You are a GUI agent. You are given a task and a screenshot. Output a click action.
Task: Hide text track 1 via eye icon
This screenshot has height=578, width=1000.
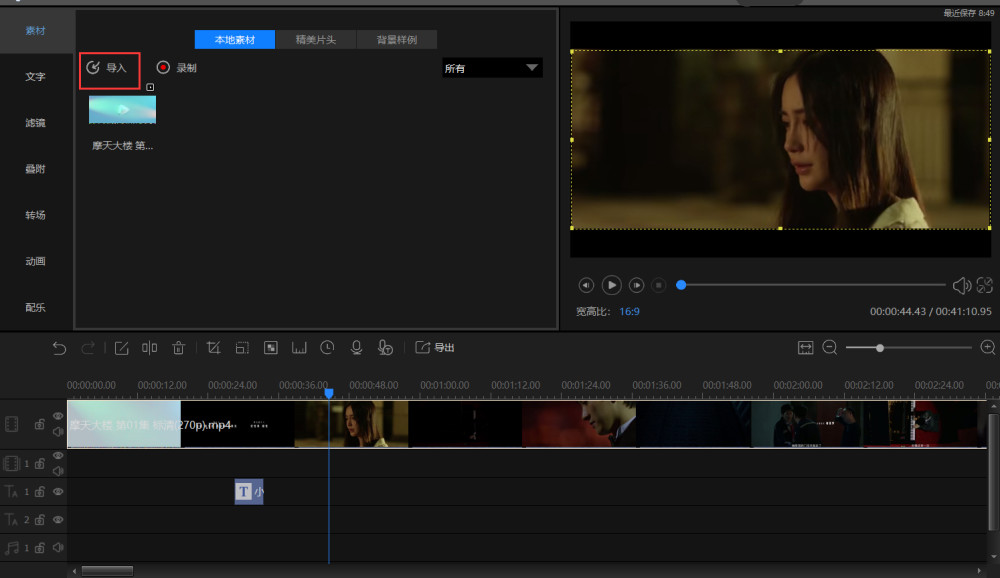tap(58, 492)
